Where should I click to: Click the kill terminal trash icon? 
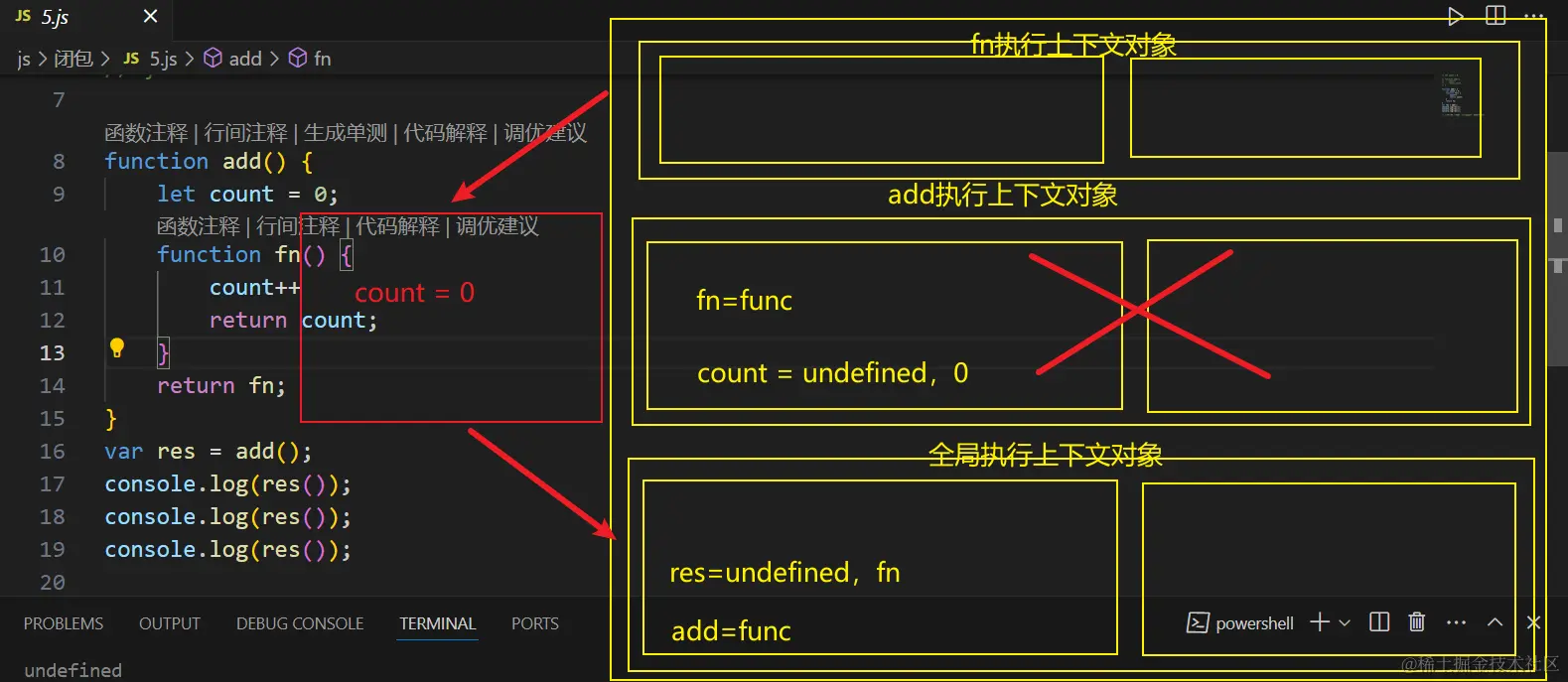[1417, 622]
